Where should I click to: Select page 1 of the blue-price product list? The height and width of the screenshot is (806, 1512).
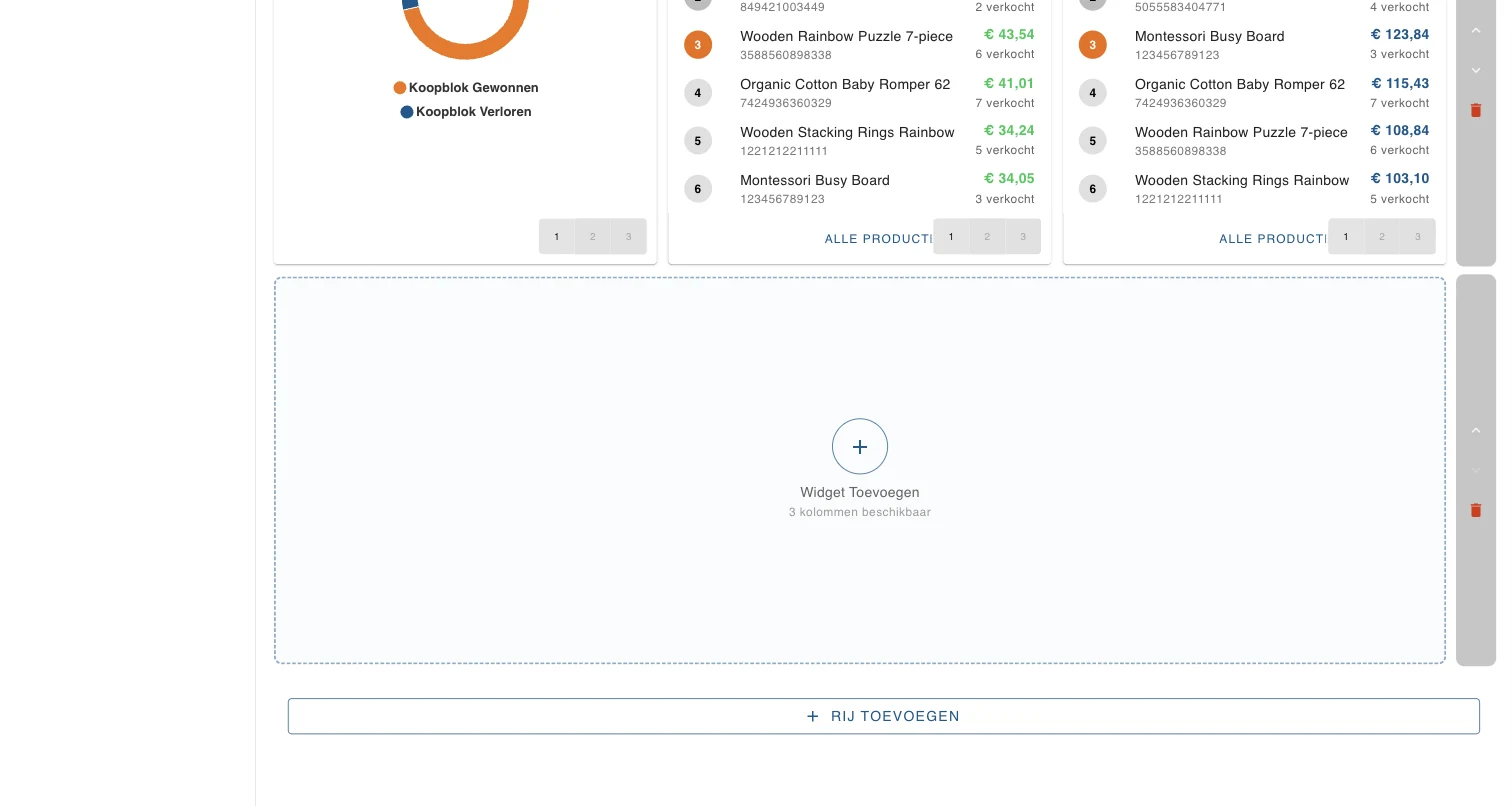point(1346,237)
